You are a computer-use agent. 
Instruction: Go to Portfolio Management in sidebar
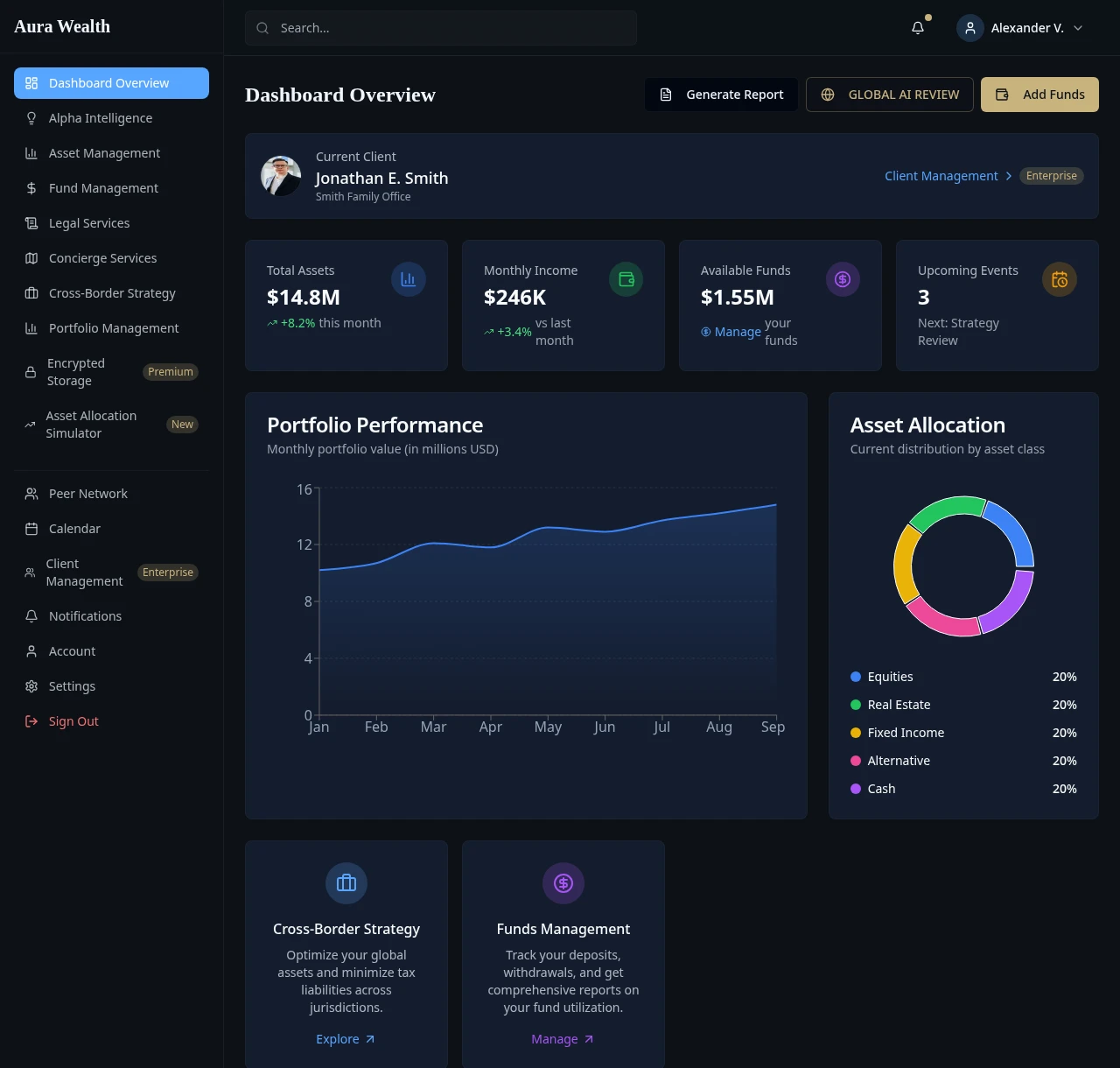111,328
